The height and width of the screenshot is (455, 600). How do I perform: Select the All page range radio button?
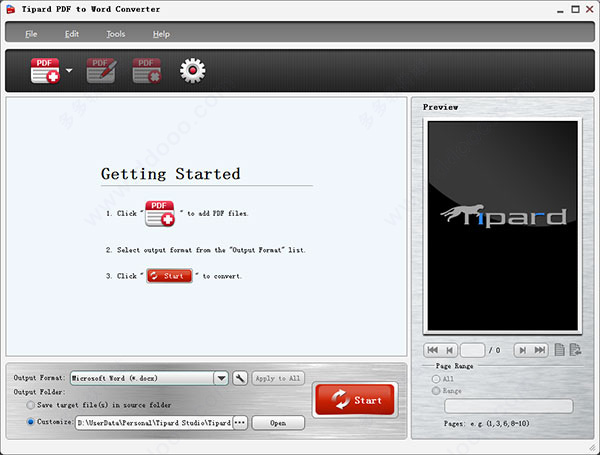click(x=436, y=379)
